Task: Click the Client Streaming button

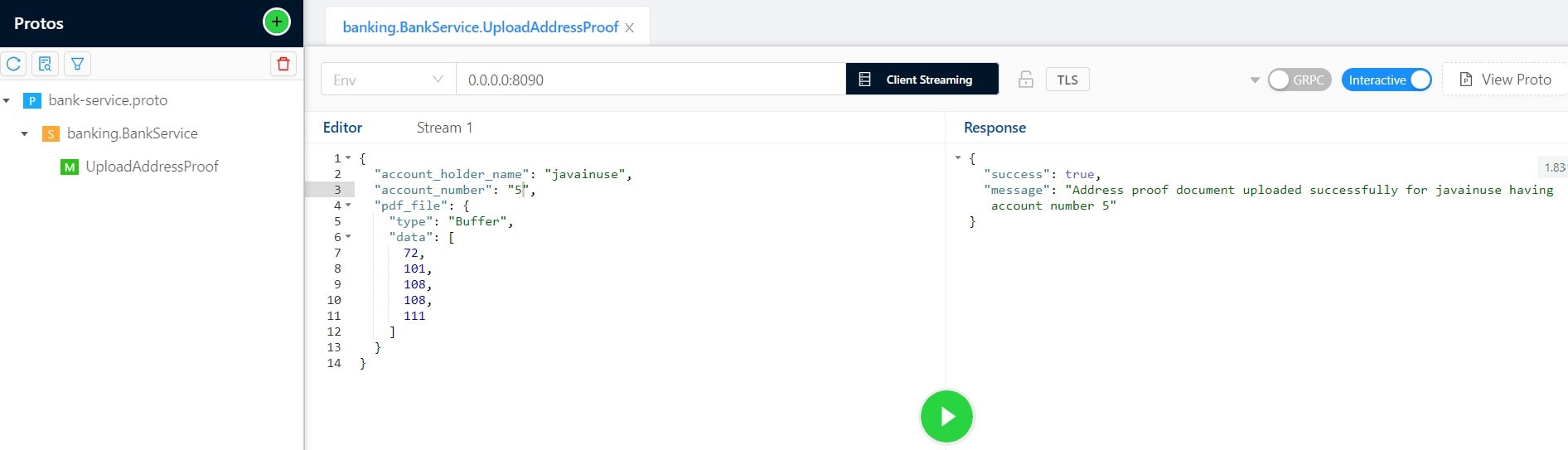Action: pyautogui.click(x=922, y=80)
